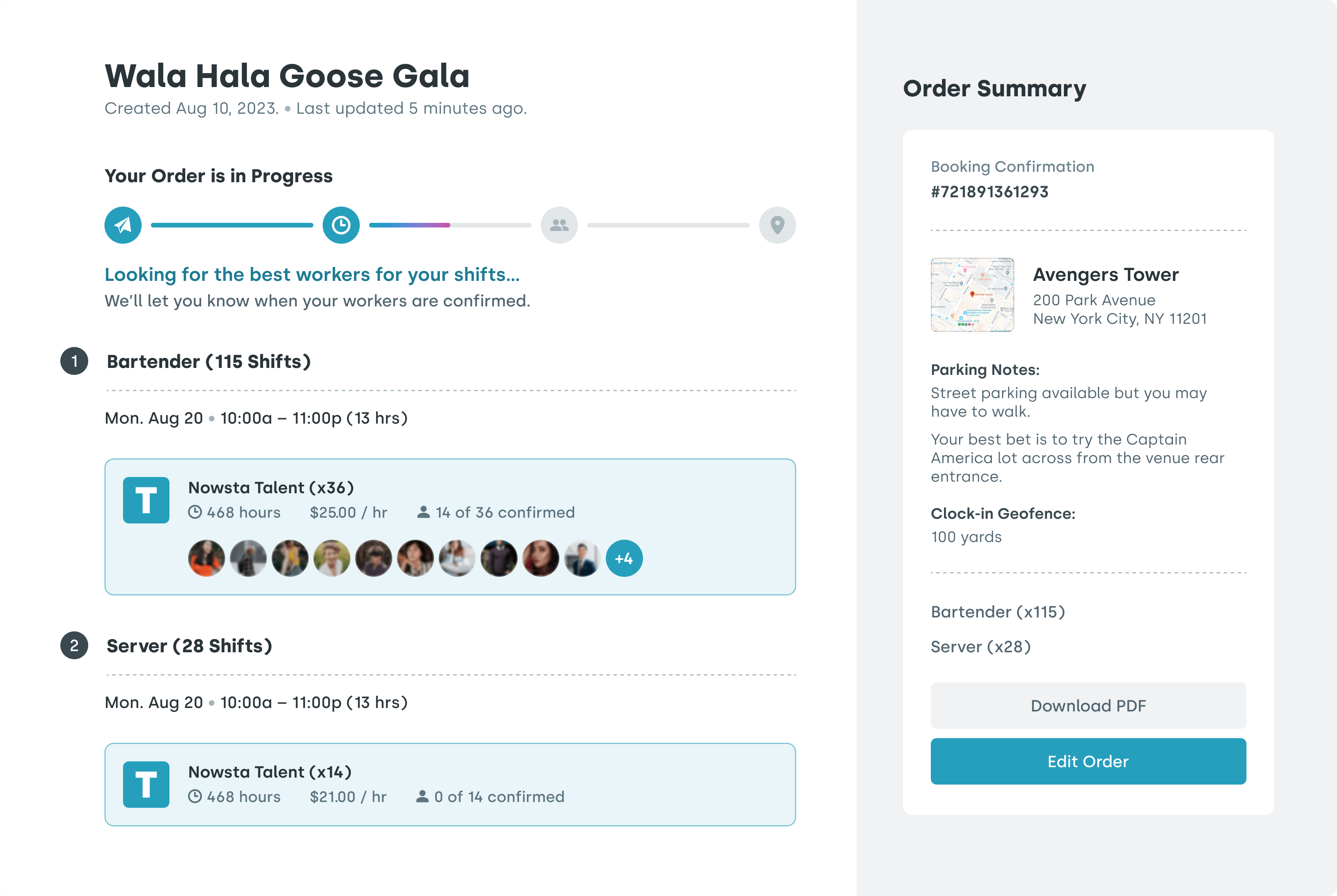The image size is (1337, 896).
Task: Download the order PDF
Action: (1089, 706)
